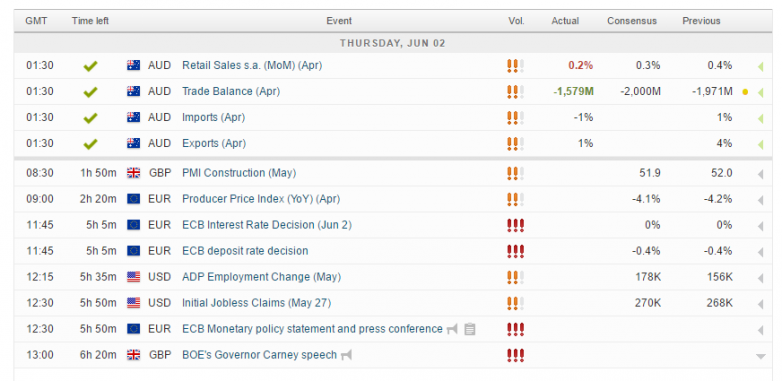
Task: Click volatility indicator for ADP Employment Change
Action: tap(515, 277)
